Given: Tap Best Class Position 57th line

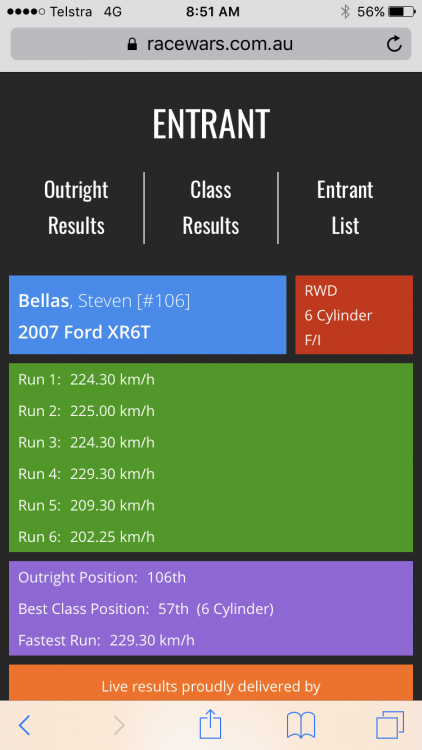Looking at the screenshot, I should (x=146, y=609).
